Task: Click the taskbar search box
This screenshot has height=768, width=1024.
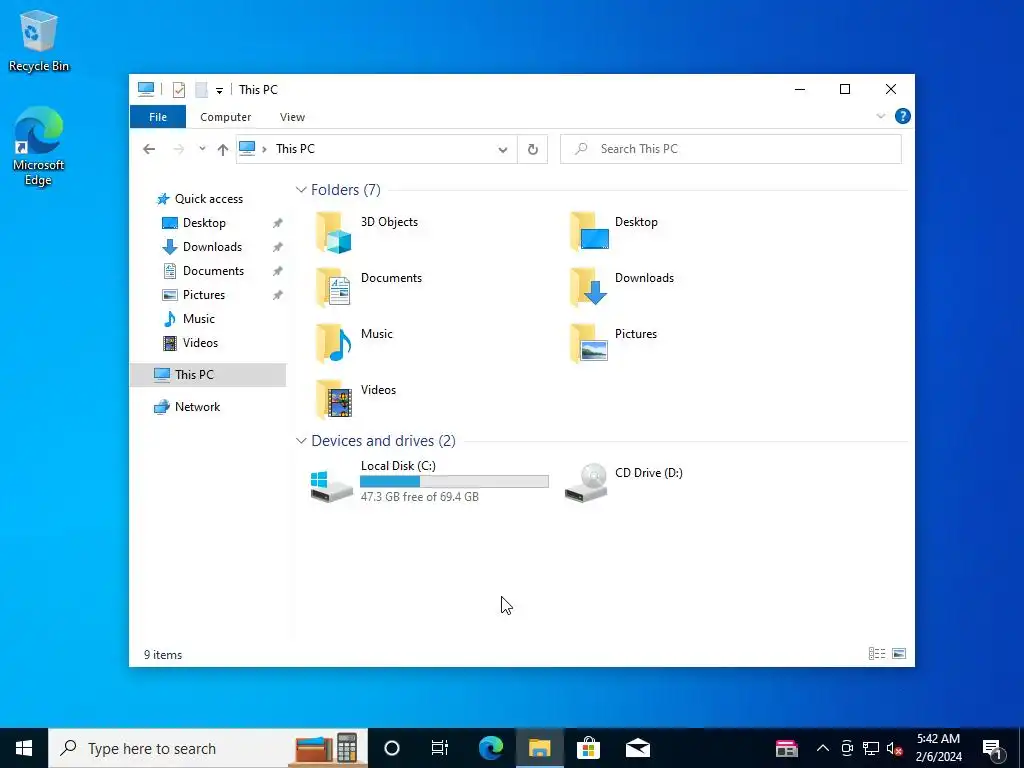Action: tap(208, 748)
